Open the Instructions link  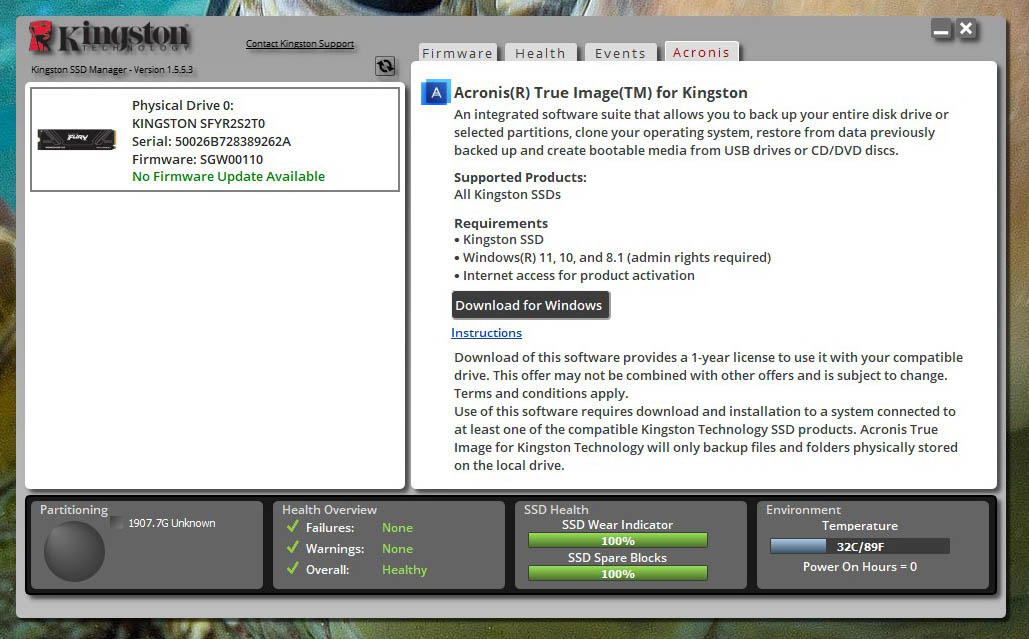pos(486,333)
